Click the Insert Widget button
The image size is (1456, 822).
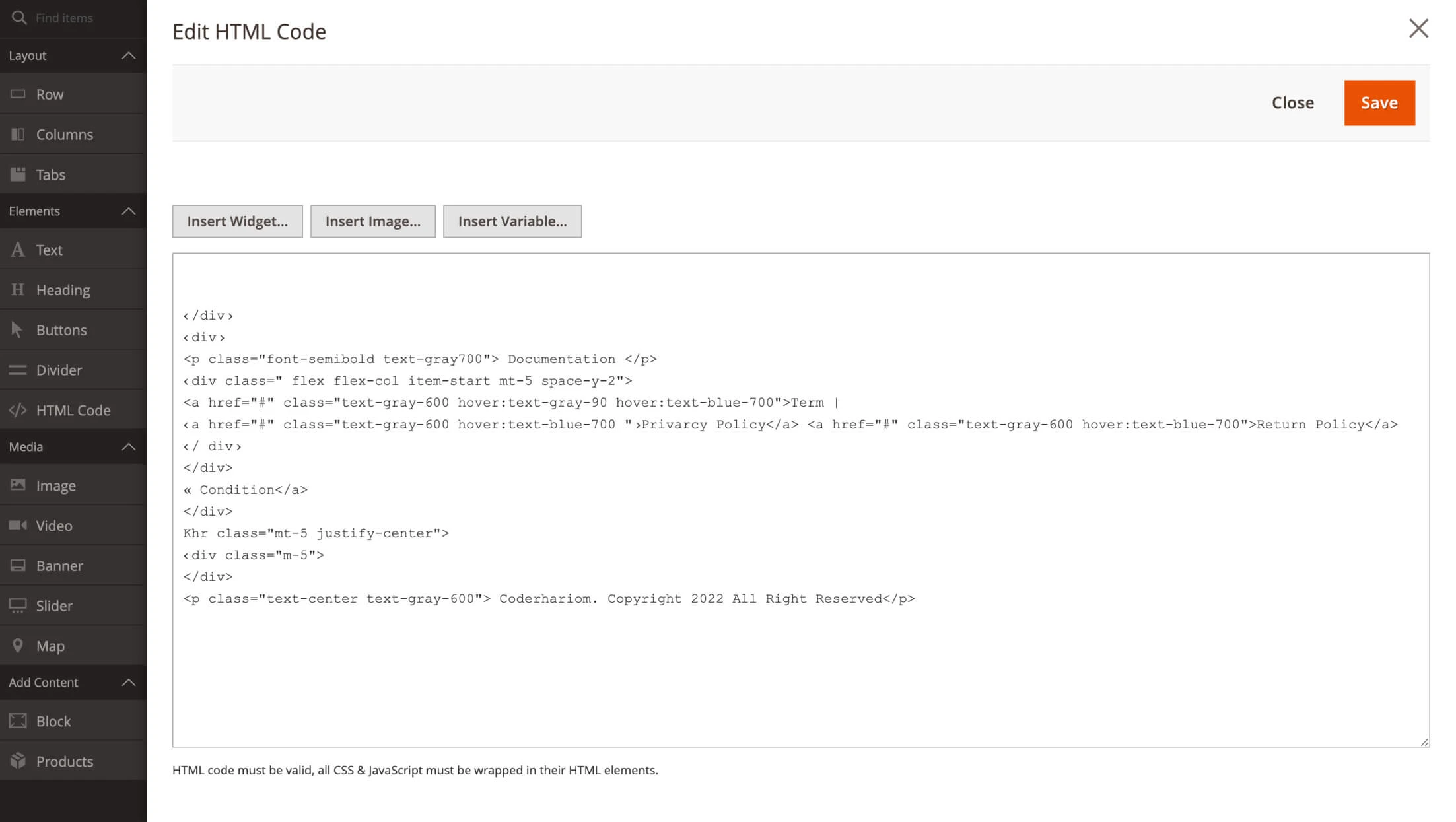(237, 221)
